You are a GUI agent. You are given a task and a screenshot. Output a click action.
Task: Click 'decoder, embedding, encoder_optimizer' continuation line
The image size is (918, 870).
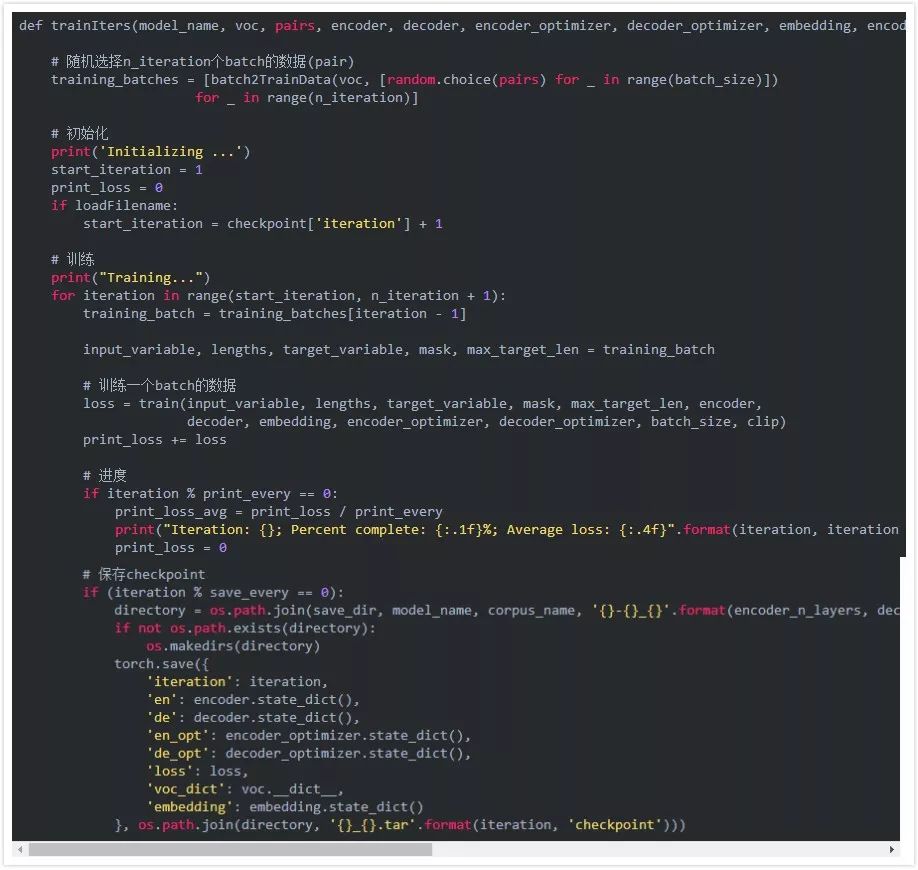[x=487, y=422]
